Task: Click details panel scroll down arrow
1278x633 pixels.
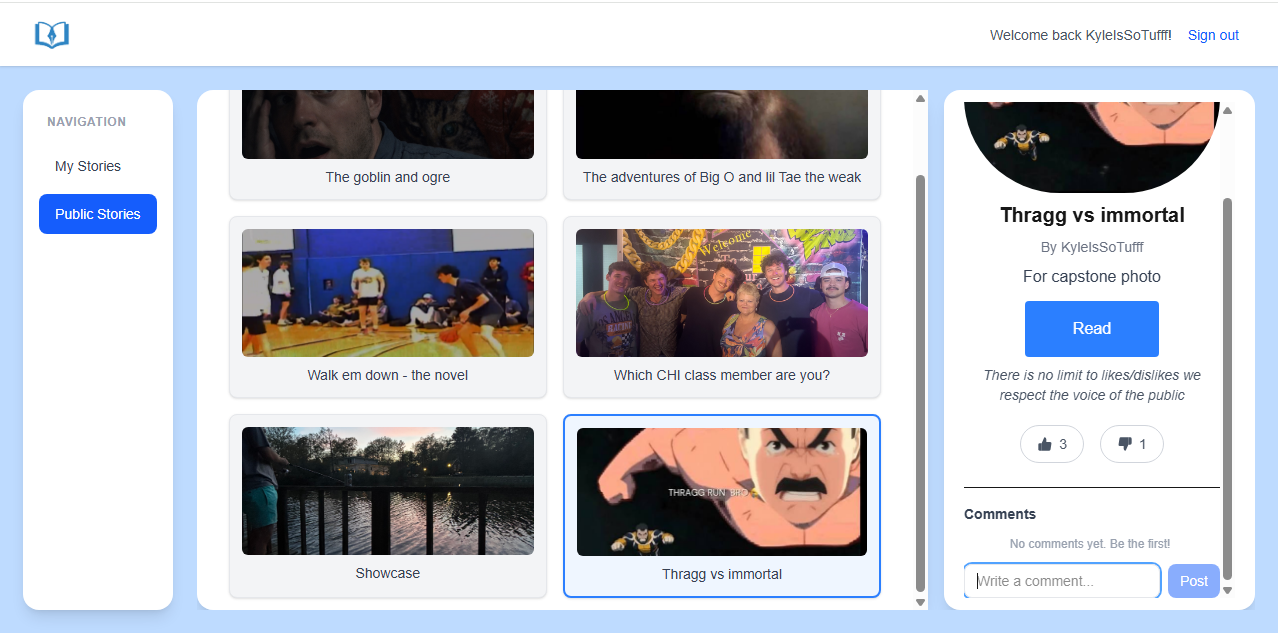Action: (x=1227, y=590)
